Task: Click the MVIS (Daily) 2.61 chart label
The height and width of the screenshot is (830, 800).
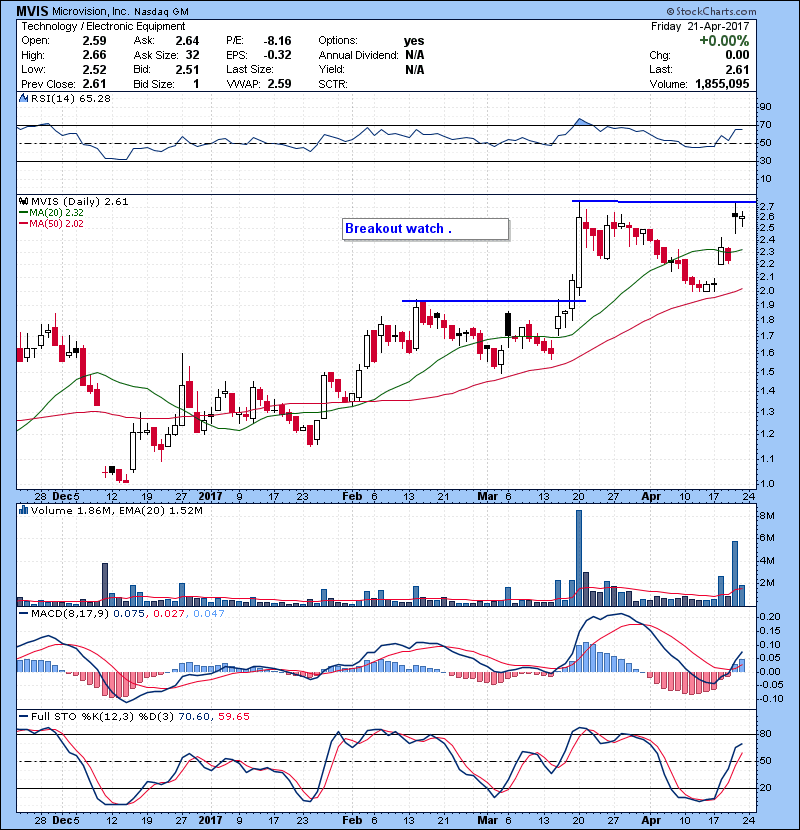Action: (x=79, y=202)
